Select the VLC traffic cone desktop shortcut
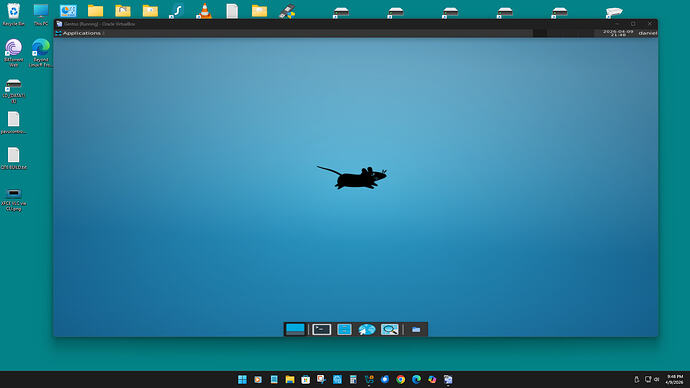Viewport: 690px width, 388px height. tap(204, 11)
